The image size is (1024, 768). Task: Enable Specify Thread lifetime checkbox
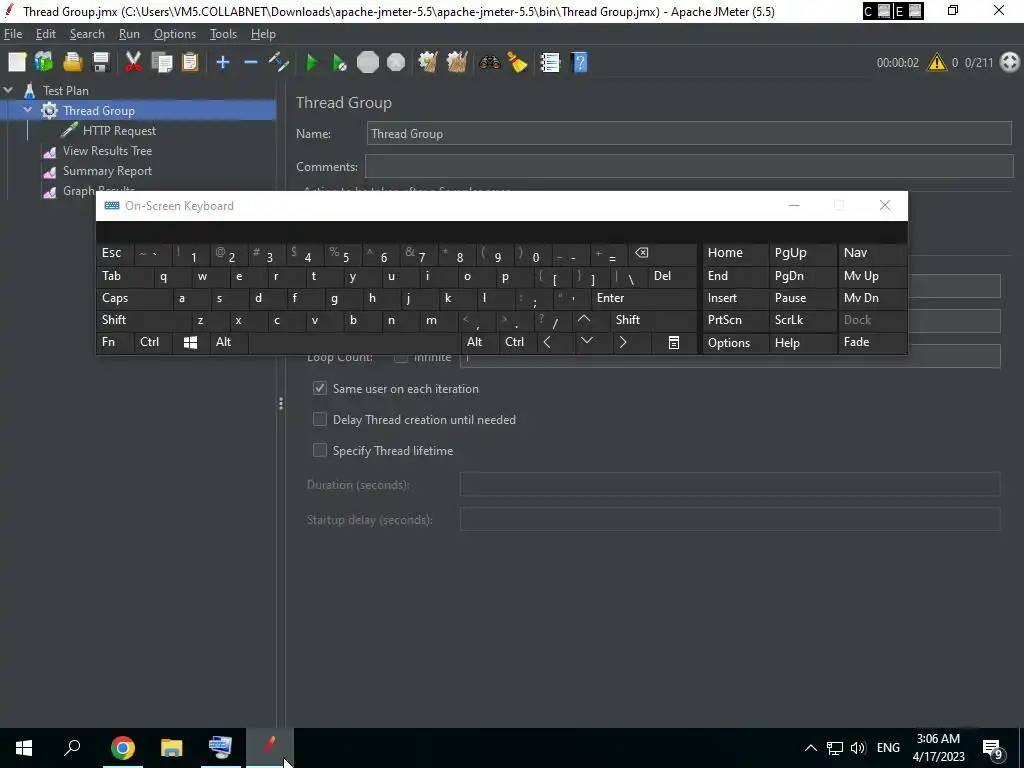tap(319, 451)
